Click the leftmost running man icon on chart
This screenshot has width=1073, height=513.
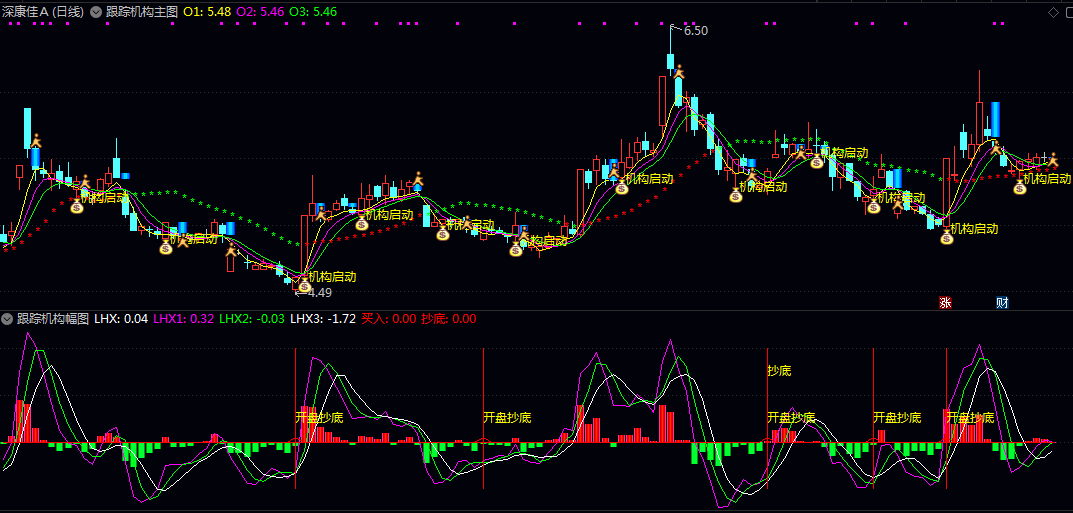tap(36, 141)
